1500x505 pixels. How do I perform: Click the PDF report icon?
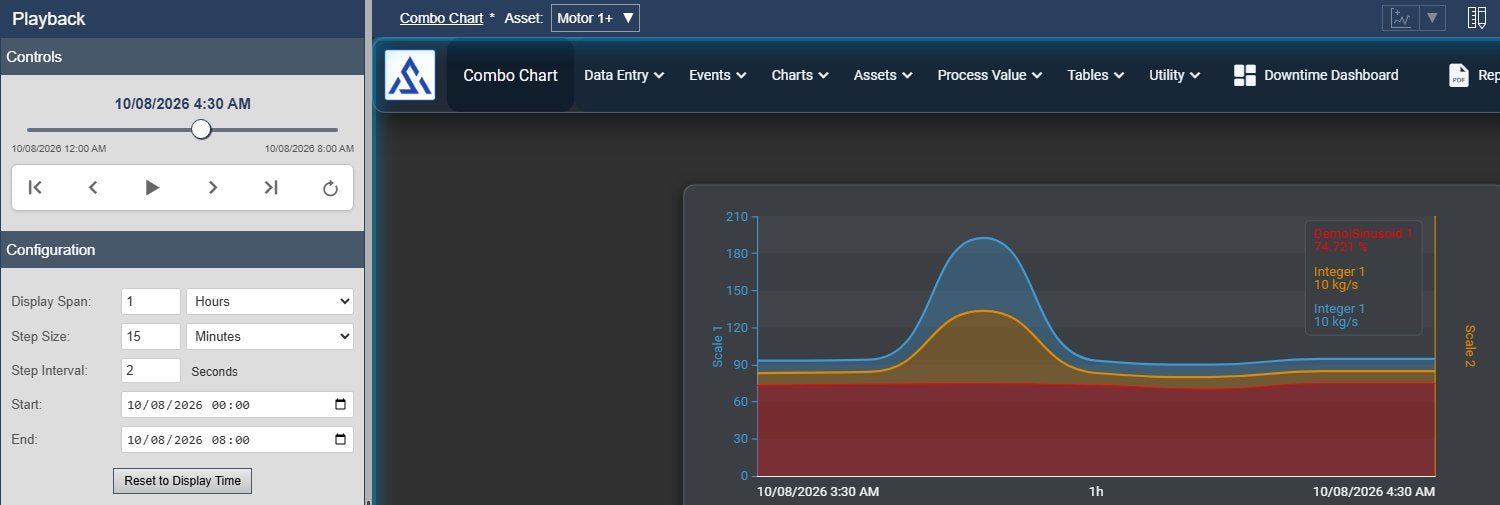tap(1459, 75)
